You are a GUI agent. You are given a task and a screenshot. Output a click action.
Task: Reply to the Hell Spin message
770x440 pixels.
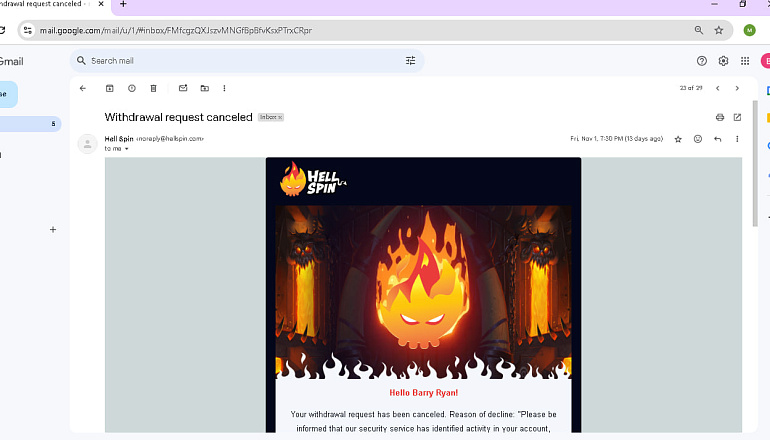point(717,139)
